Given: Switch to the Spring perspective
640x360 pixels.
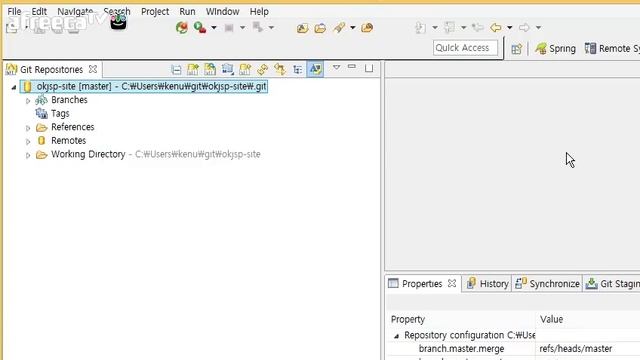Looking at the screenshot, I should (x=556, y=49).
